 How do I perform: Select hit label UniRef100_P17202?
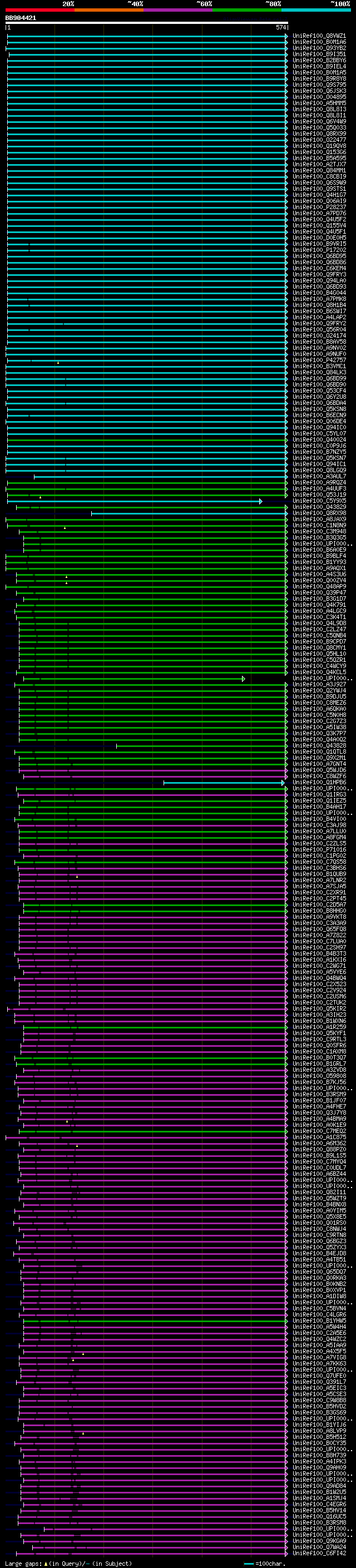[319, 250]
